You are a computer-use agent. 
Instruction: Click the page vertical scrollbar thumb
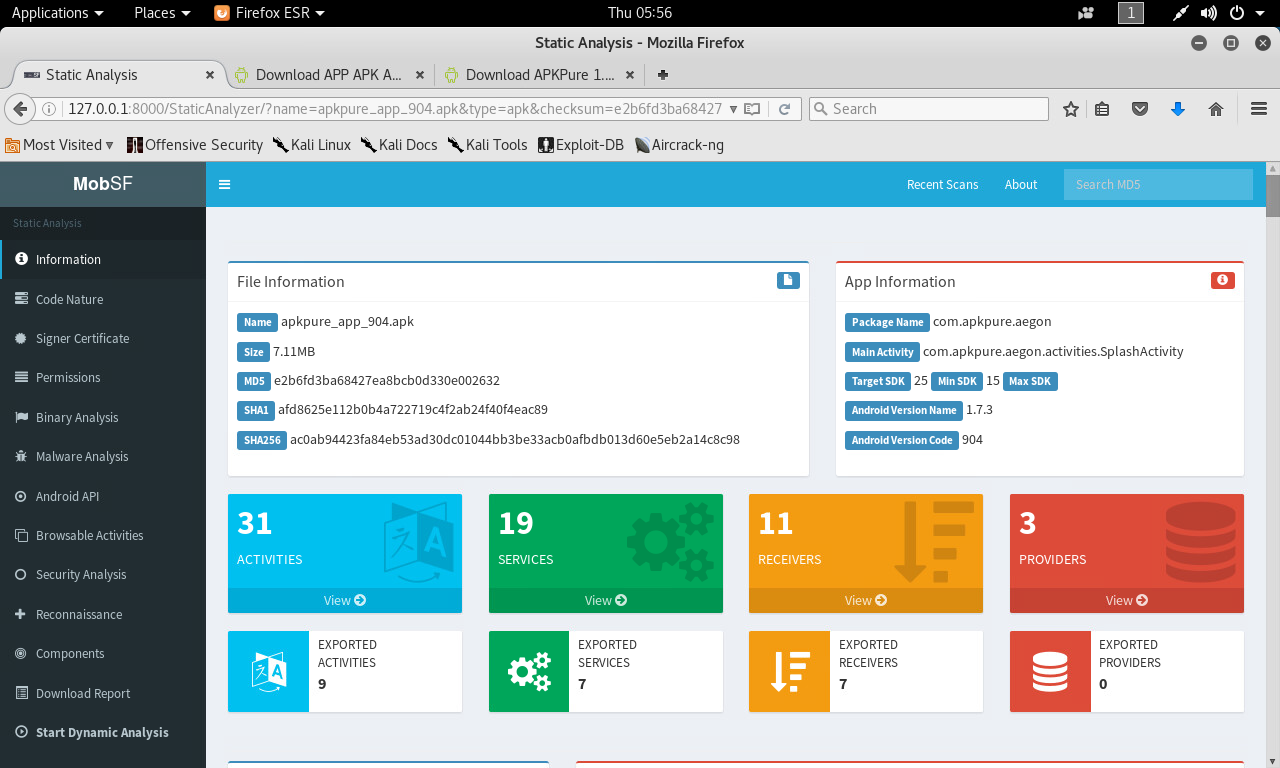point(1273,194)
